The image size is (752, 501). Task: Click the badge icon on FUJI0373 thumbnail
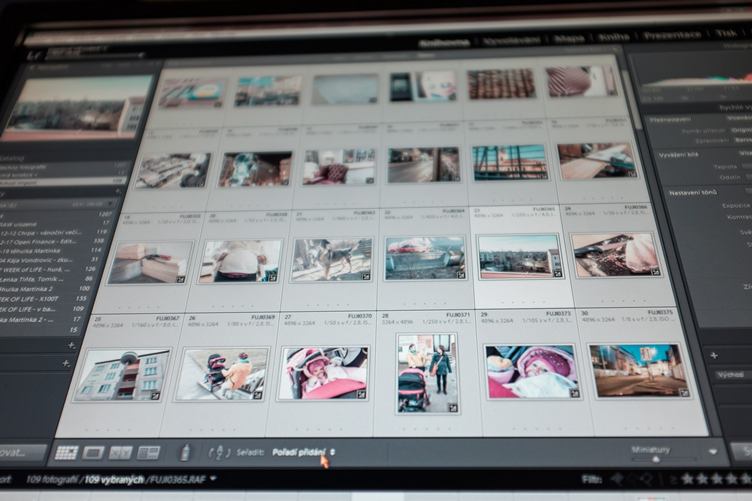click(x=574, y=394)
